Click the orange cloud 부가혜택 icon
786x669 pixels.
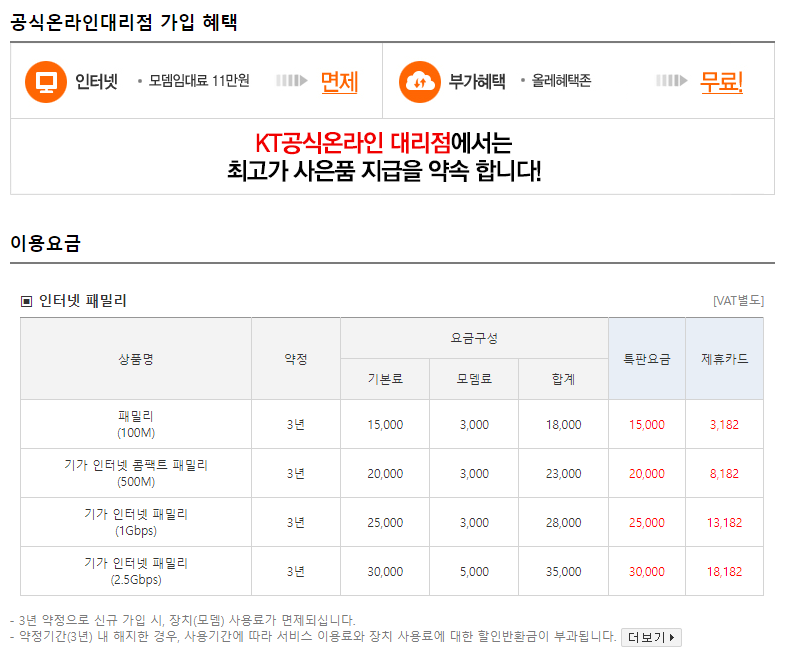[420, 82]
